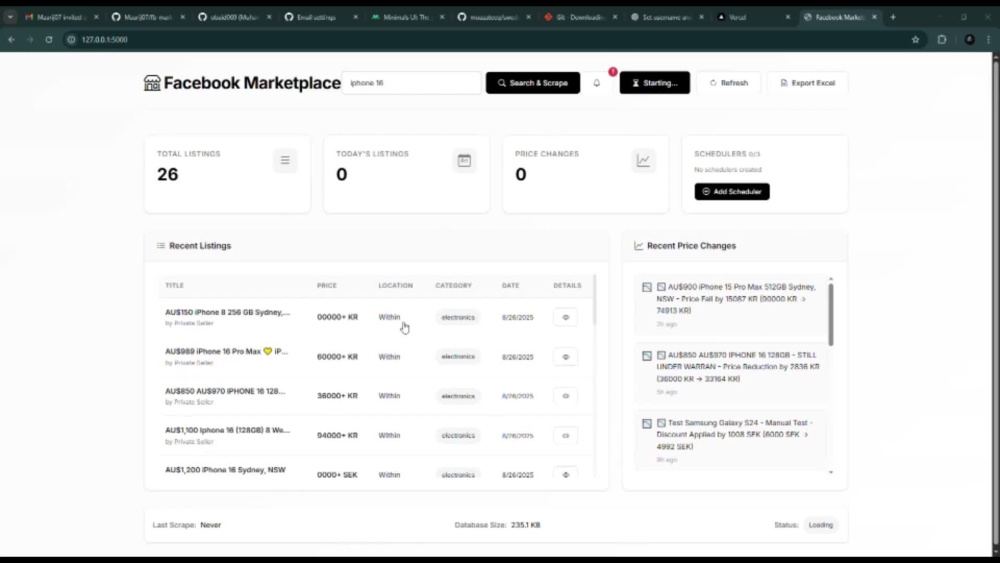Open a new browser tab
This screenshot has height=563, width=1000.
(893, 17)
